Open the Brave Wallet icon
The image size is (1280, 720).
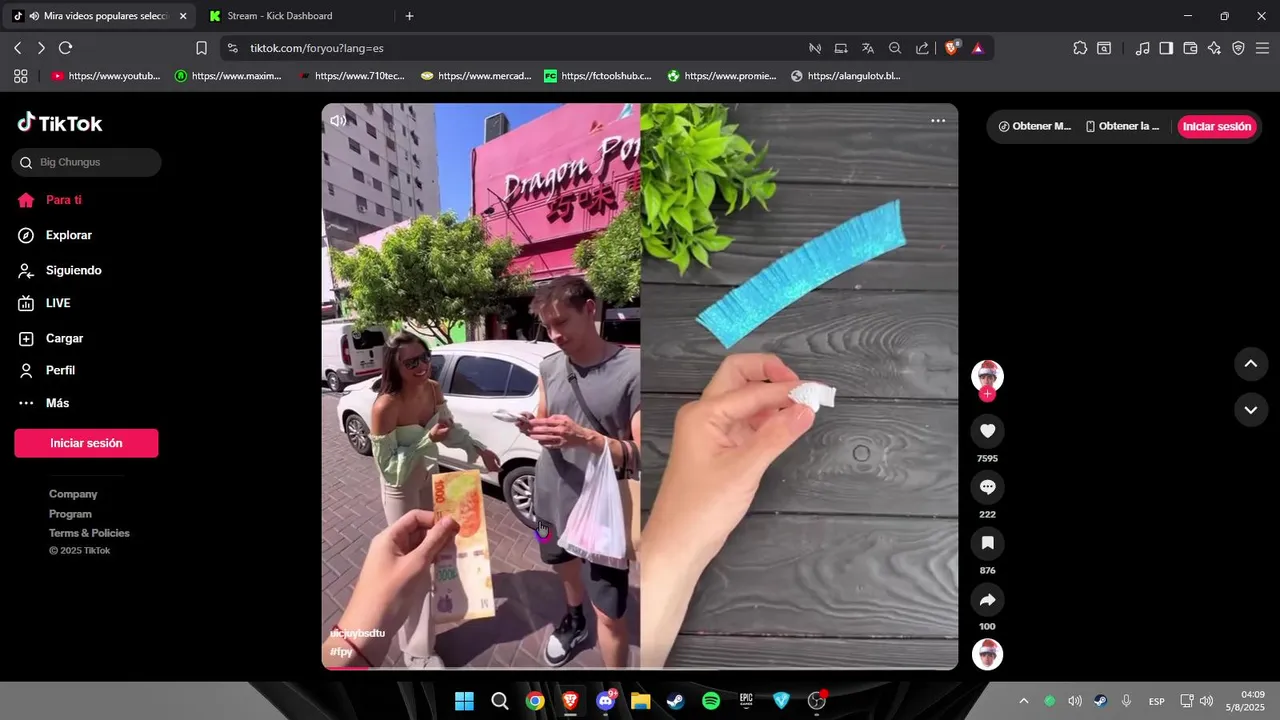pyautogui.click(x=1190, y=48)
